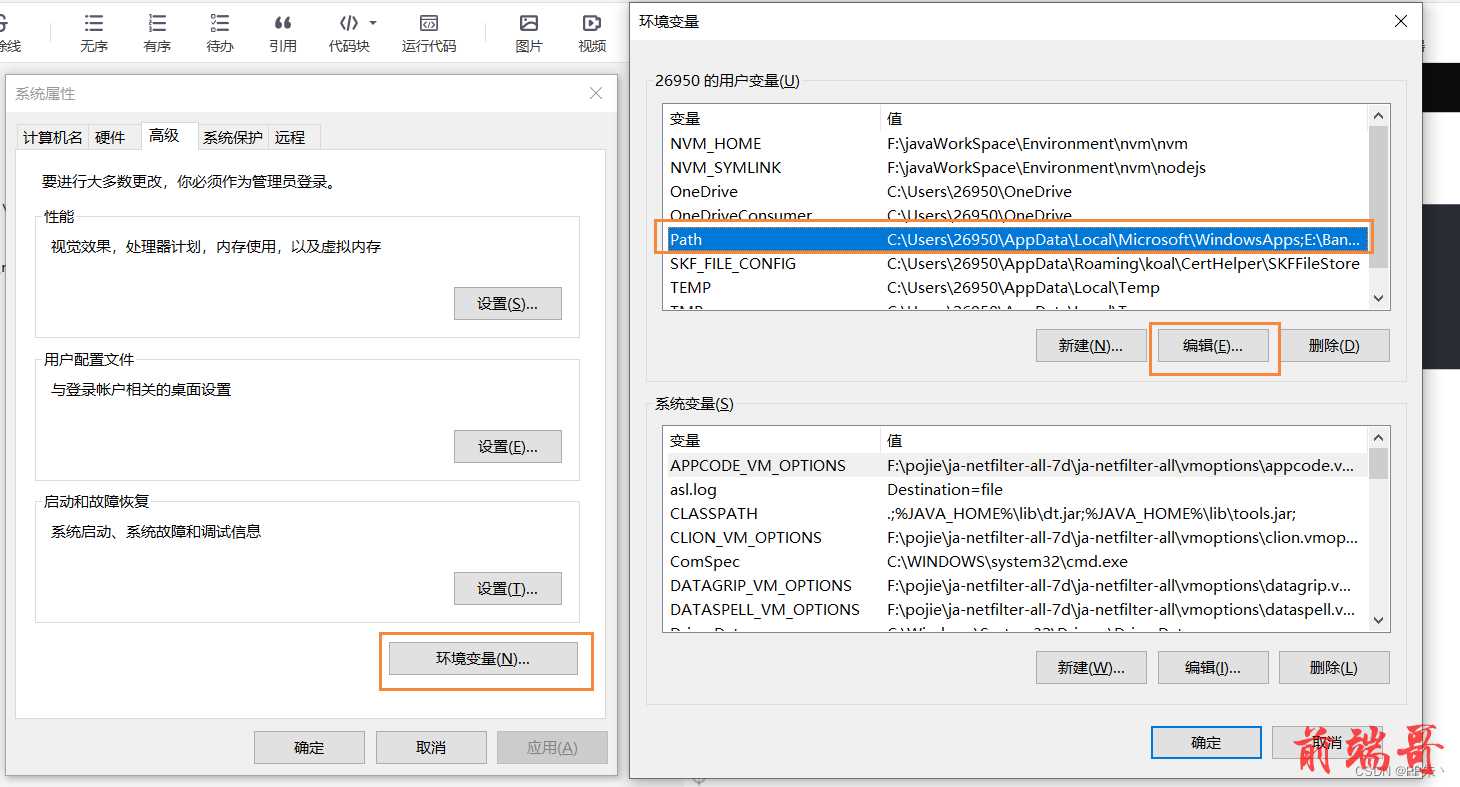Click 新建(W)... for system variables

tap(1091, 667)
